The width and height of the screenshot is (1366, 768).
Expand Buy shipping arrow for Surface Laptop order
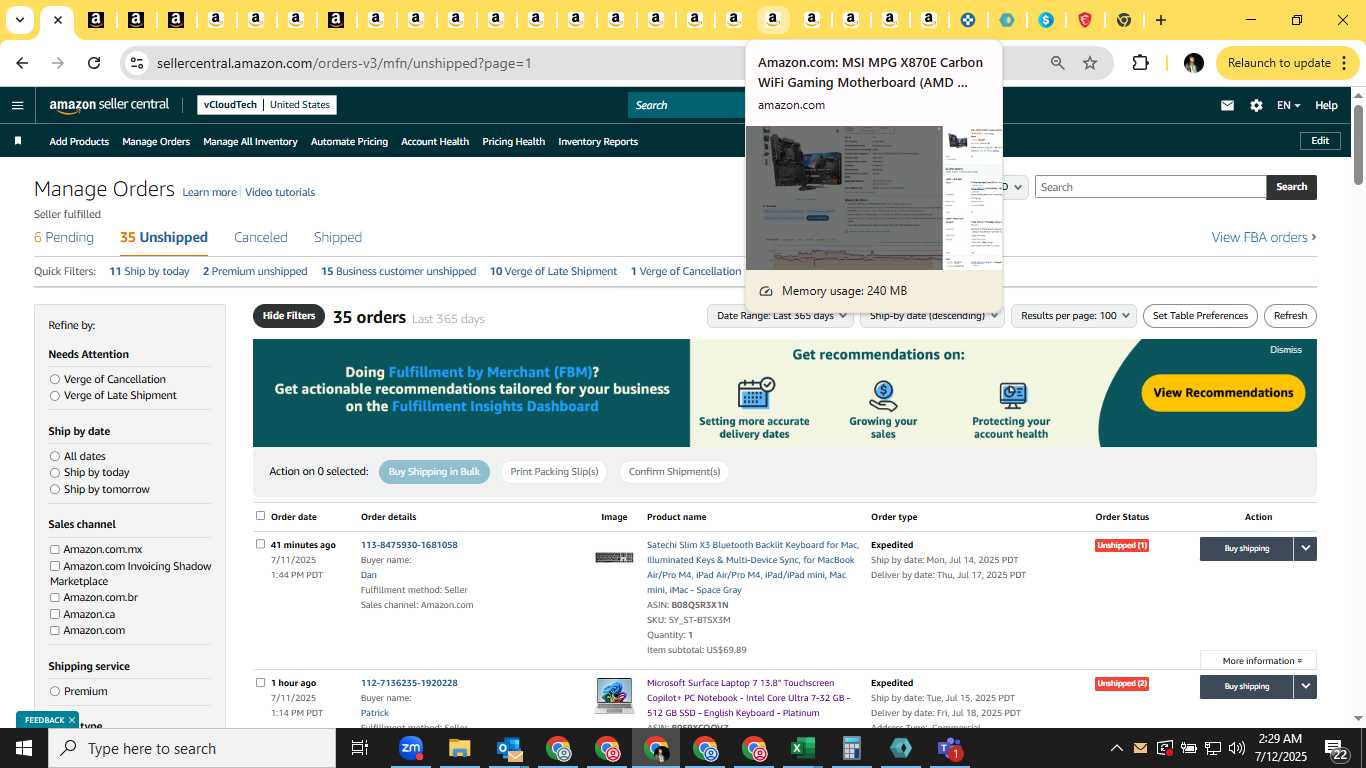click(1305, 686)
